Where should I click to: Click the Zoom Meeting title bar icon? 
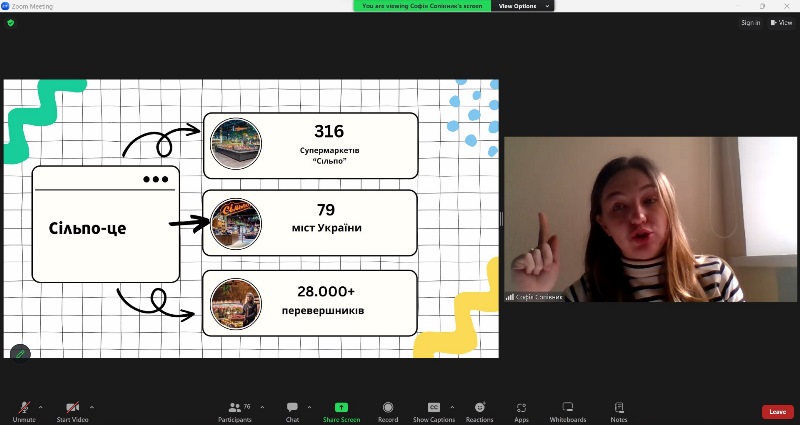[x=5, y=6]
